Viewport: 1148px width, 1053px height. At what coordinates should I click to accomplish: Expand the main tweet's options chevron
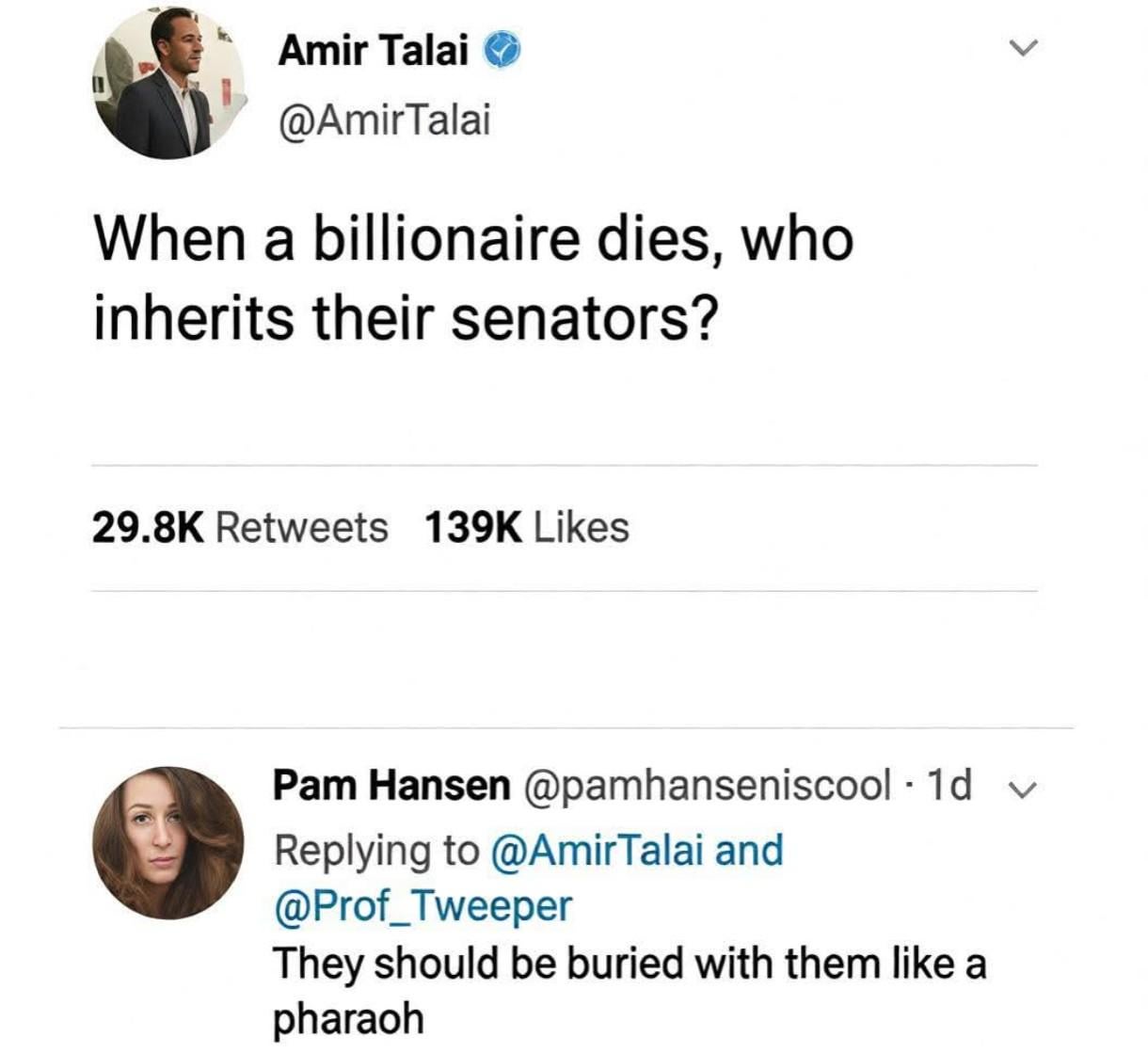(x=1022, y=46)
